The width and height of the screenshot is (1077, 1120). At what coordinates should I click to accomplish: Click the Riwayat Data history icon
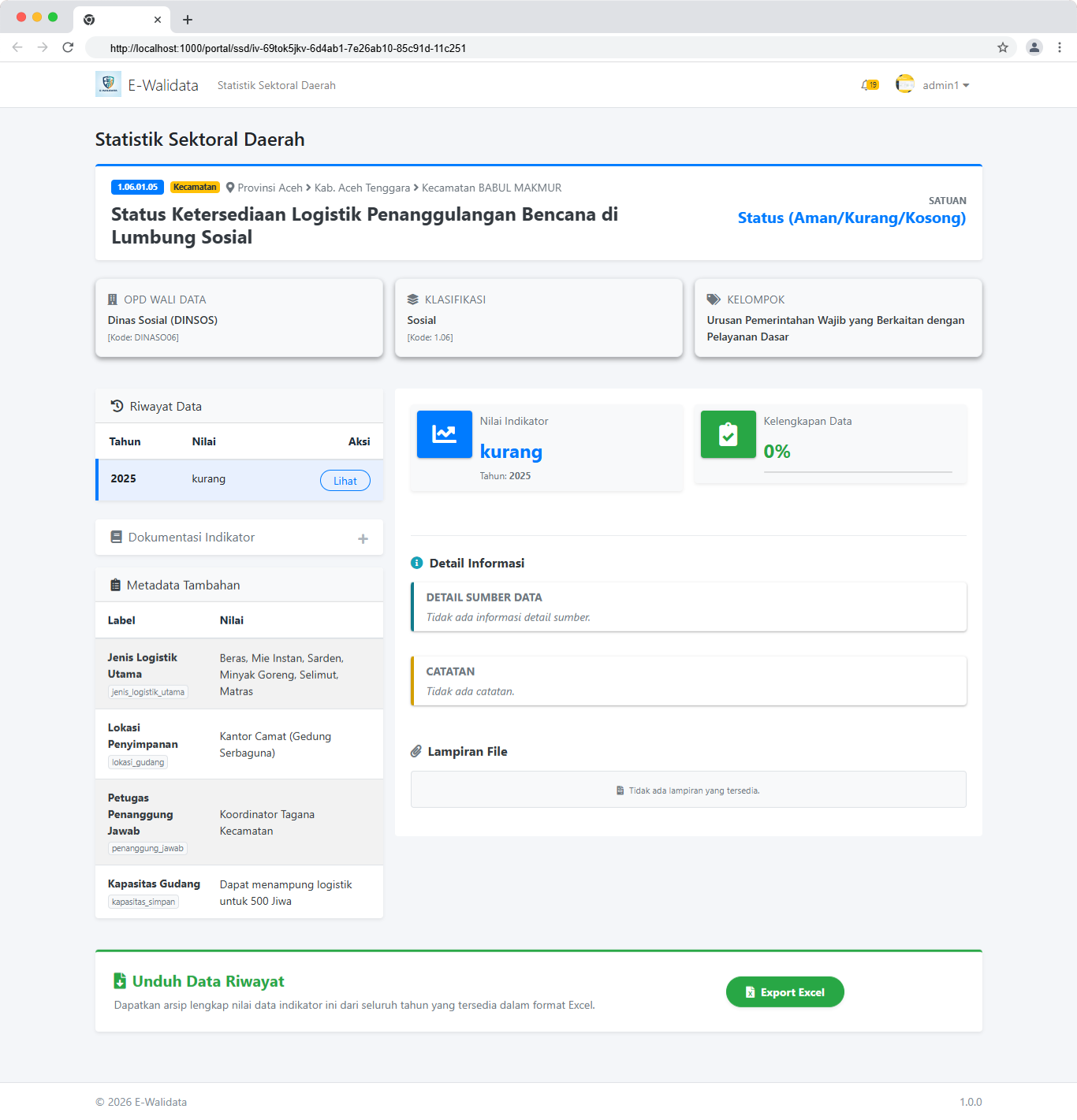click(117, 406)
